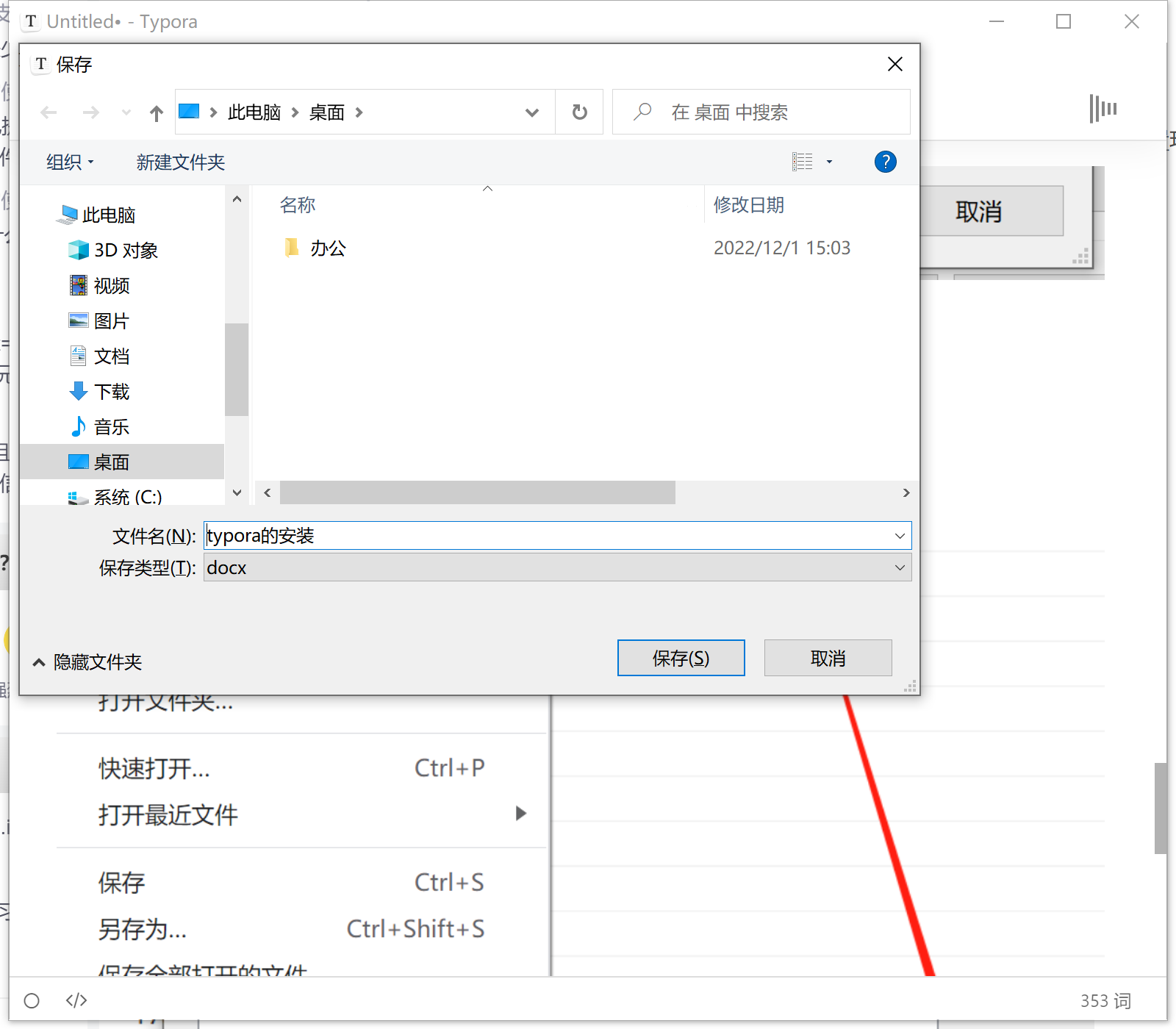Open more view options dropdown arrow
The image size is (1176, 1029).
pyautogui.click(x=829, y=162)
